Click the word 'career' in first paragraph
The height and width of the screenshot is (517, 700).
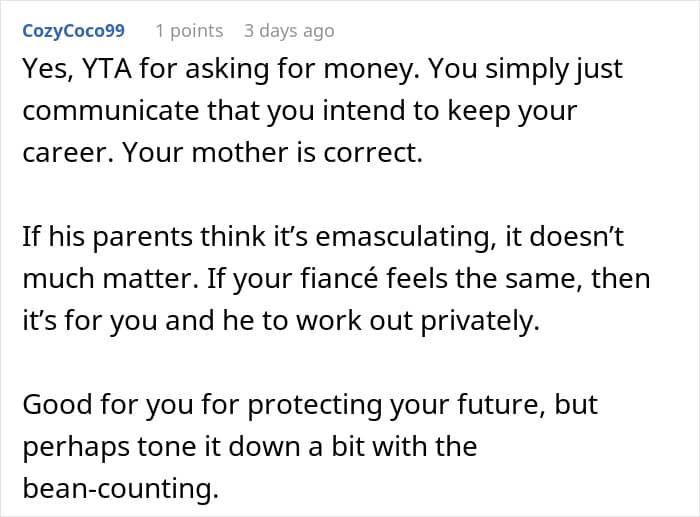(68, 154)
